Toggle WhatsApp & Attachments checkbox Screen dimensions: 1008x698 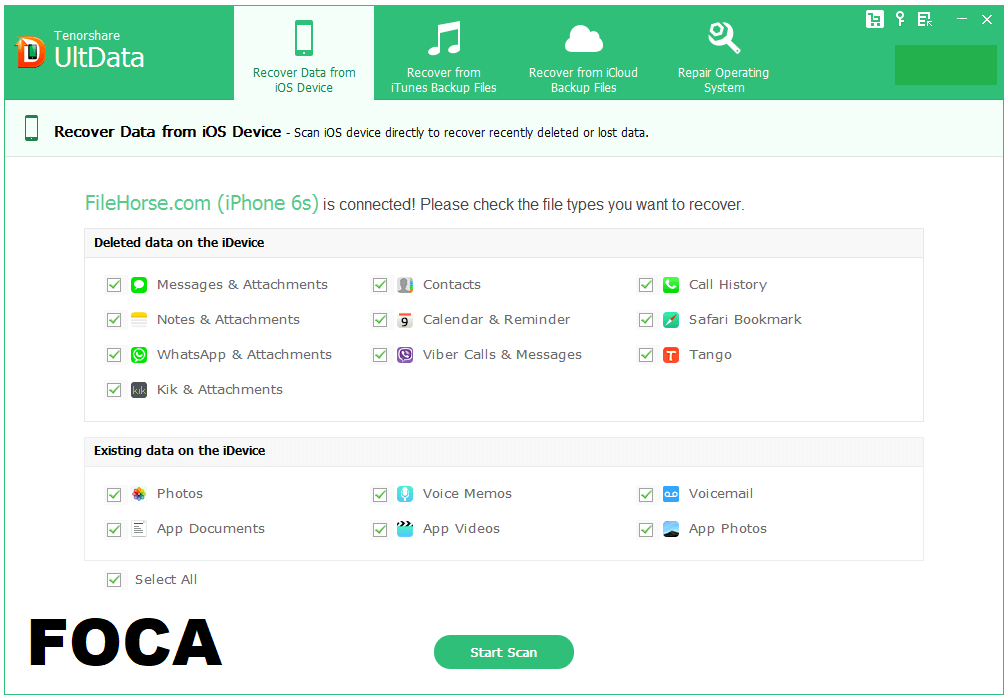(114, 355)
